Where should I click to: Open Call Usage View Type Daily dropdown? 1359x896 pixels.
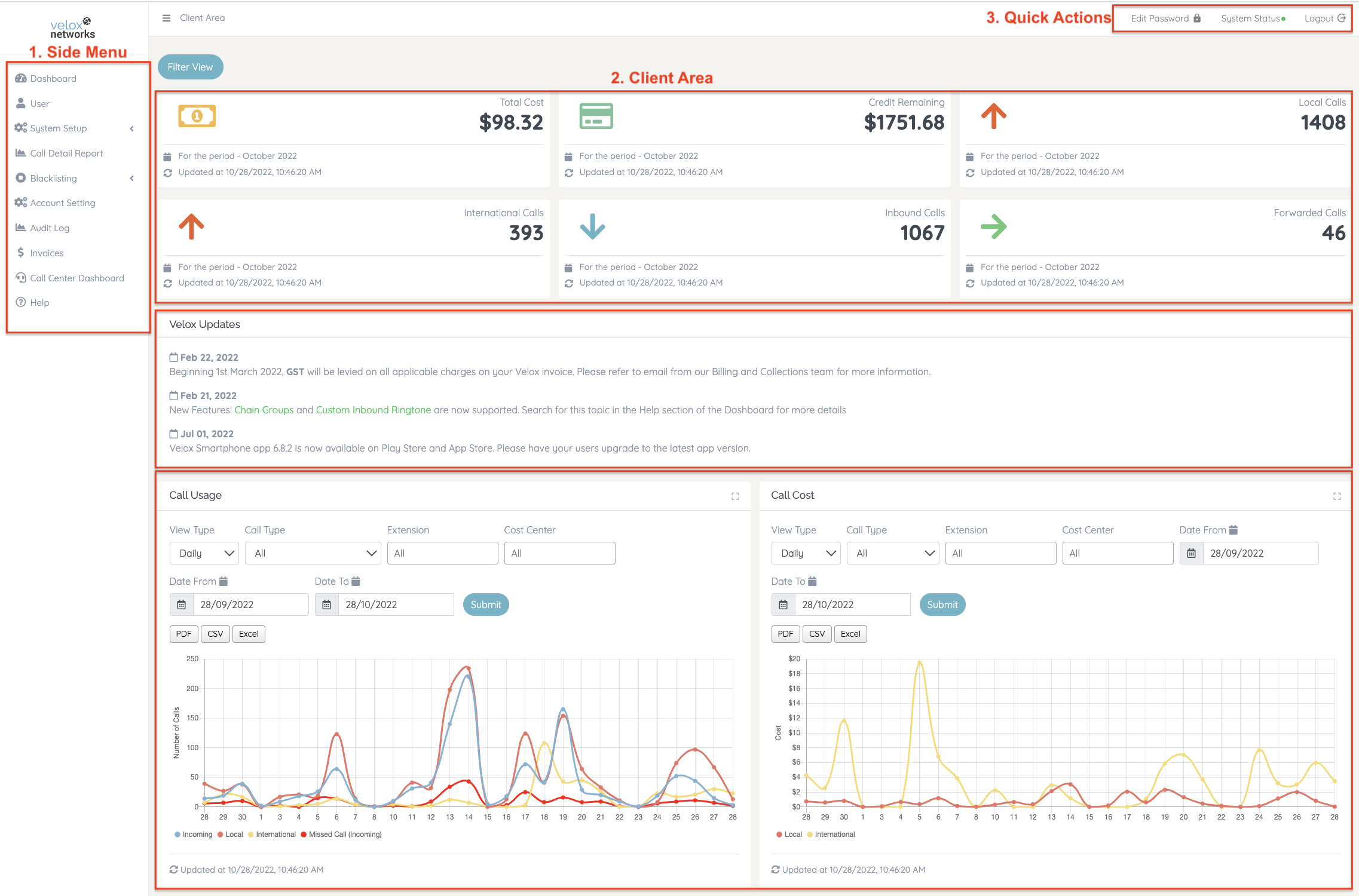204,553
